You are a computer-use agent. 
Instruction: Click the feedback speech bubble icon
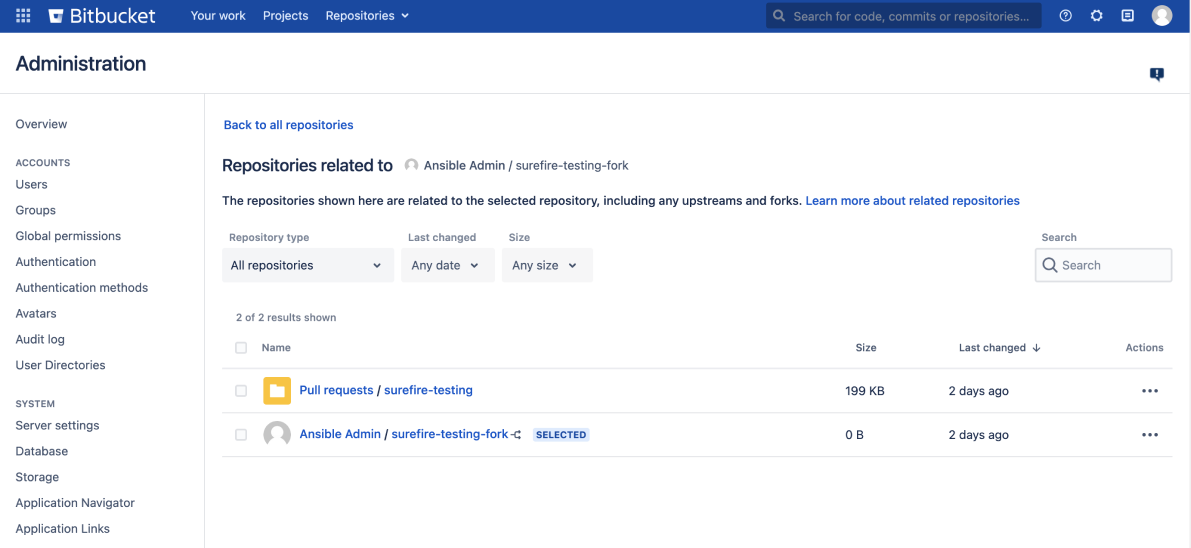point(1157,74)
